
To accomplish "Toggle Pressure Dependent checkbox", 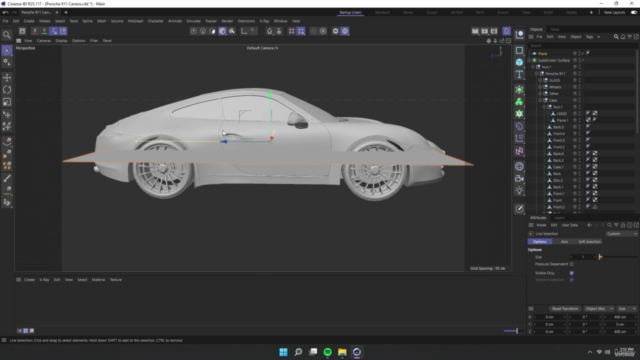I will pyautogui.click(x=571, y=264).
